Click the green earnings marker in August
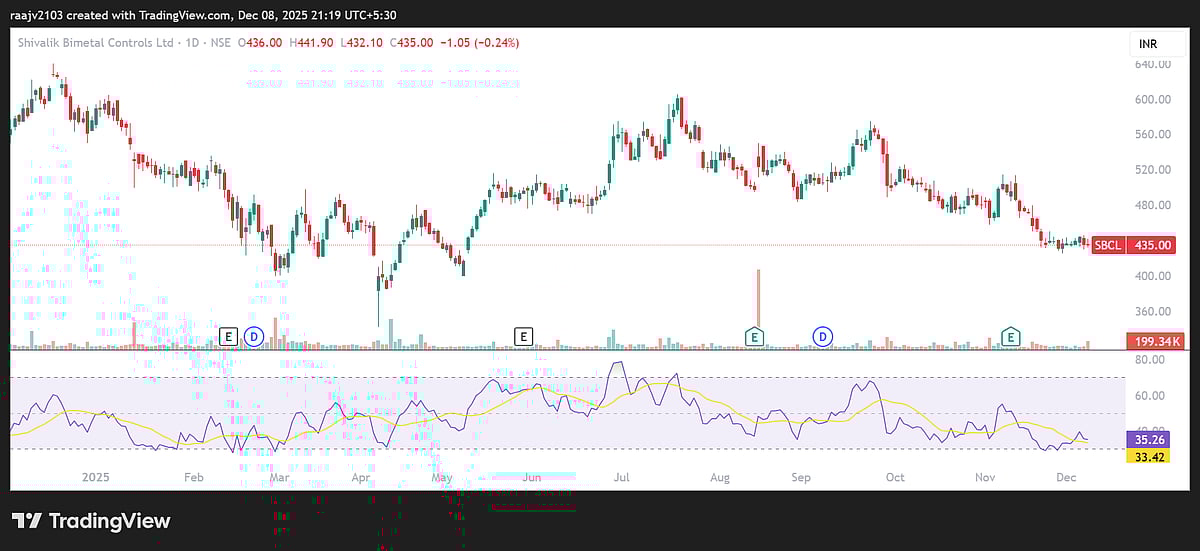Image resolution: width=1200 pixels, height=551 pixels. 755,336
